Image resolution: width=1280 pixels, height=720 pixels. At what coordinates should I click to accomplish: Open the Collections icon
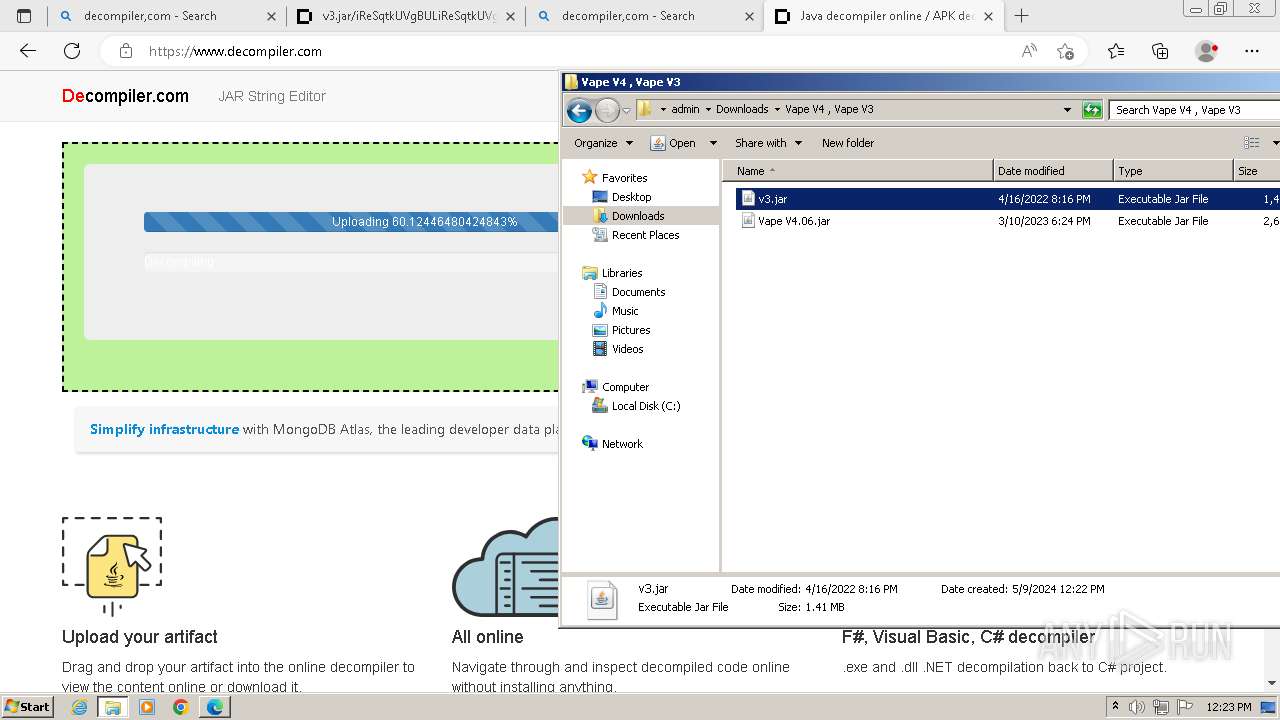click(x=1160, y=51)
